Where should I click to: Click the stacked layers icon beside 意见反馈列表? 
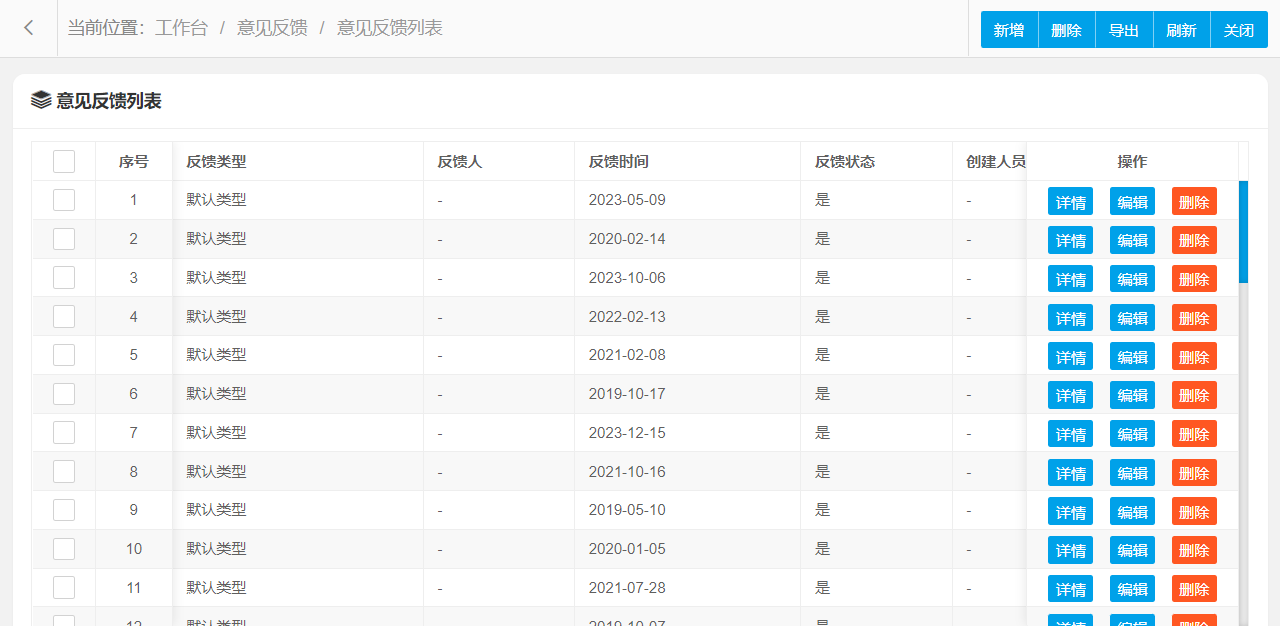(x=41, y=100)
